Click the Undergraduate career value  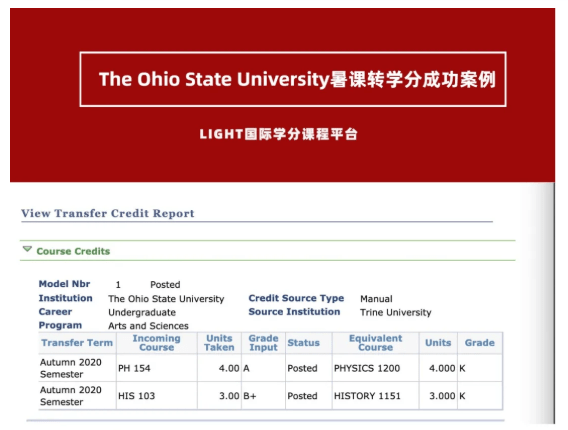click(142, 312)
